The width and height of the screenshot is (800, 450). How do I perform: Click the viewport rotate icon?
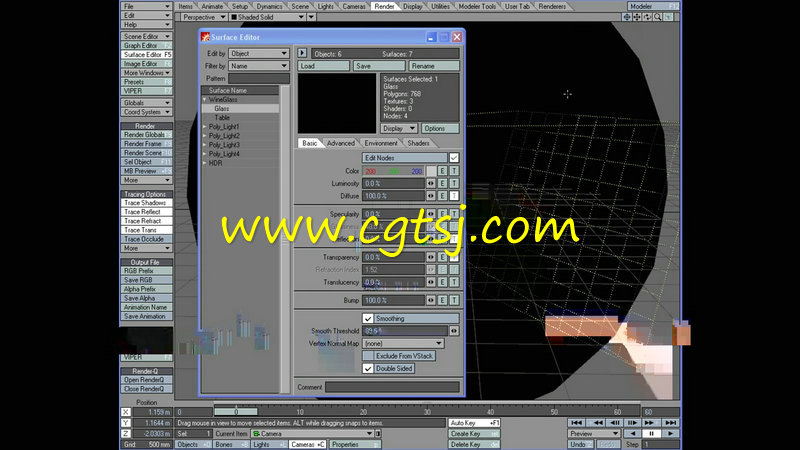(x=647, y=17)
